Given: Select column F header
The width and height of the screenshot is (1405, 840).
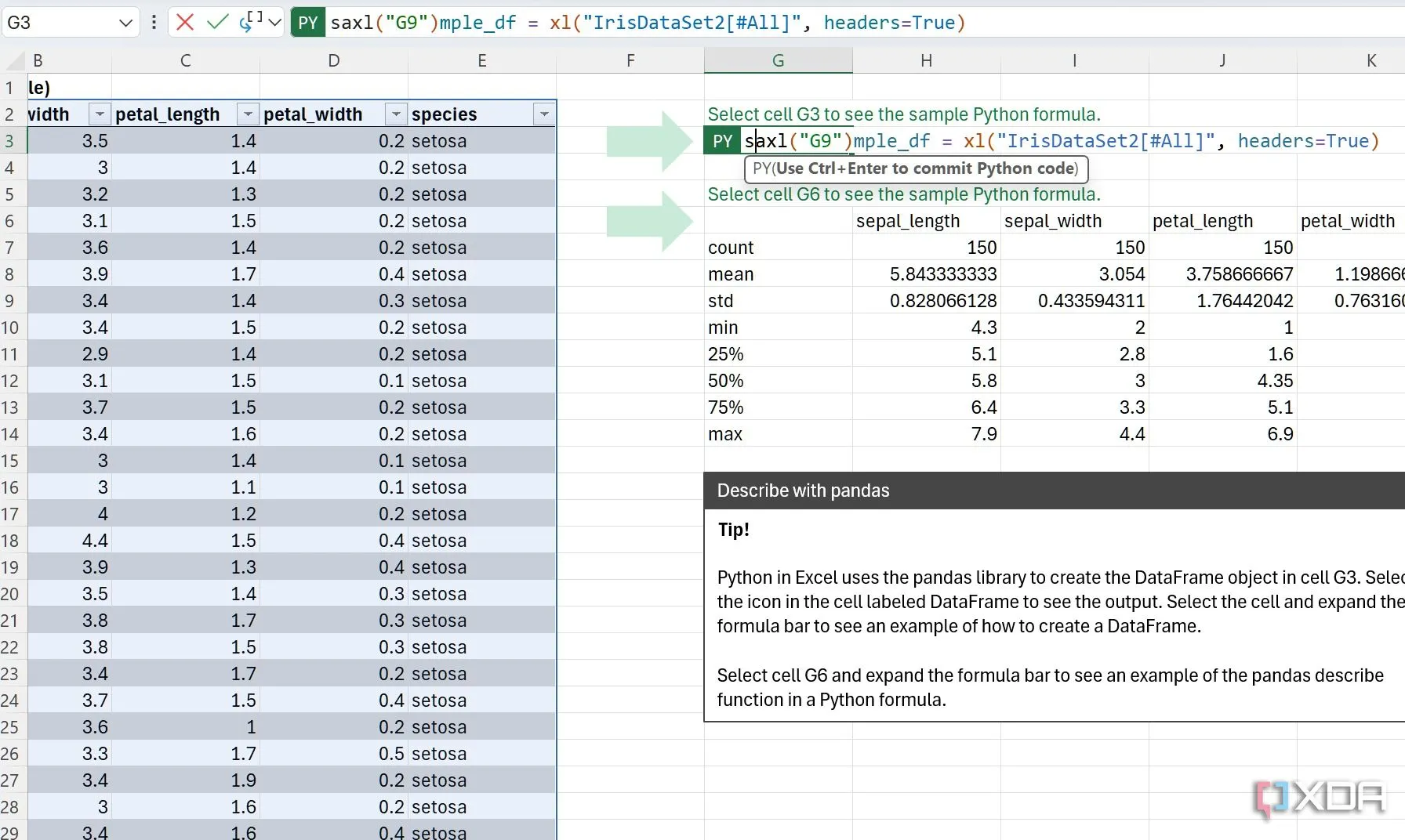Looking at the screenshot, I should click(x=630, y=60).
